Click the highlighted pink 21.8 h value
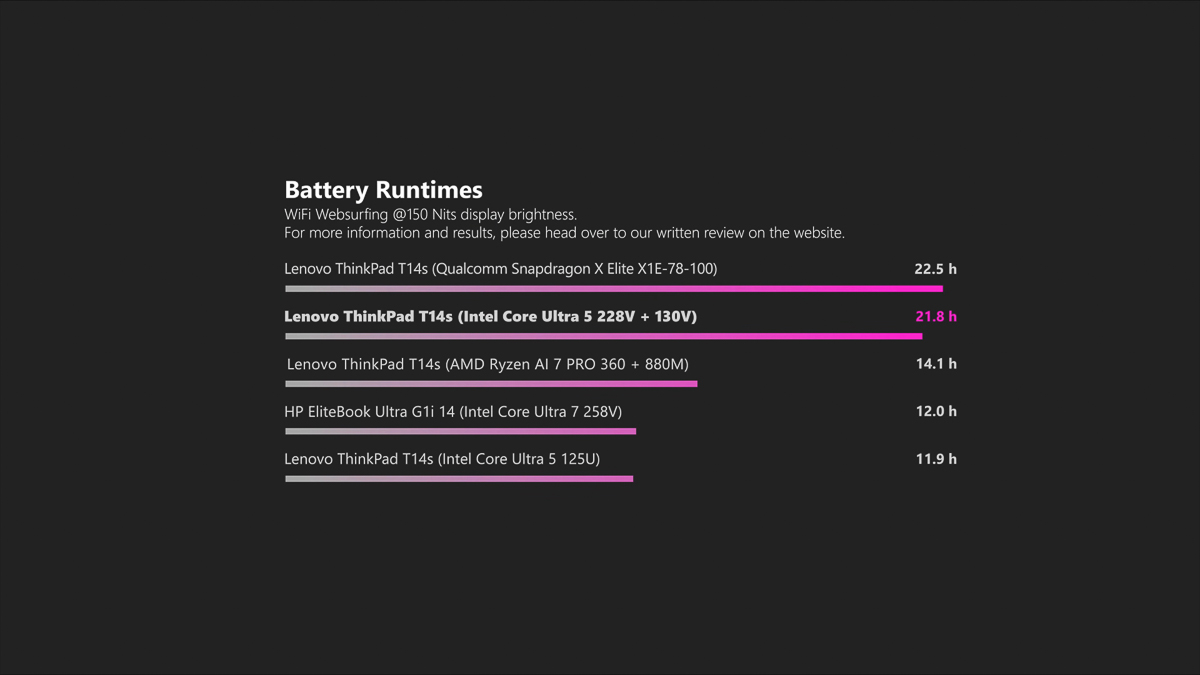 (x=935, y=316)
